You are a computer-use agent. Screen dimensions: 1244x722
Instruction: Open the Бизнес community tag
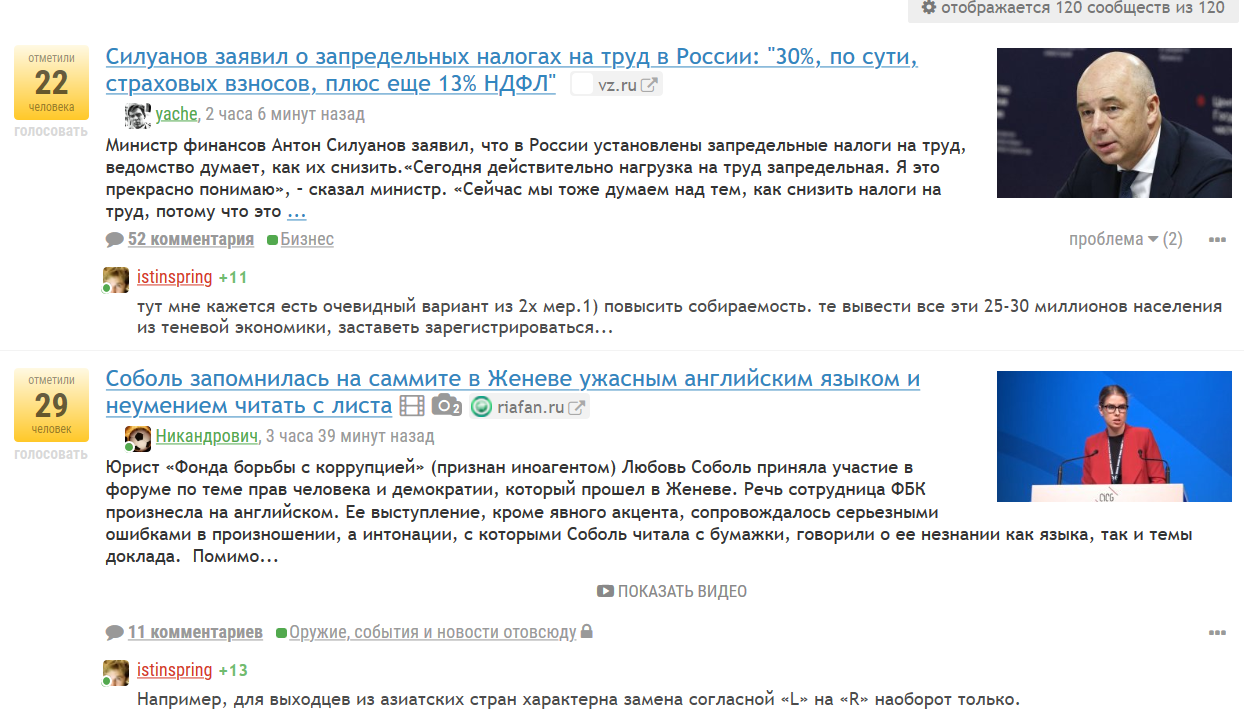point(307,239)
